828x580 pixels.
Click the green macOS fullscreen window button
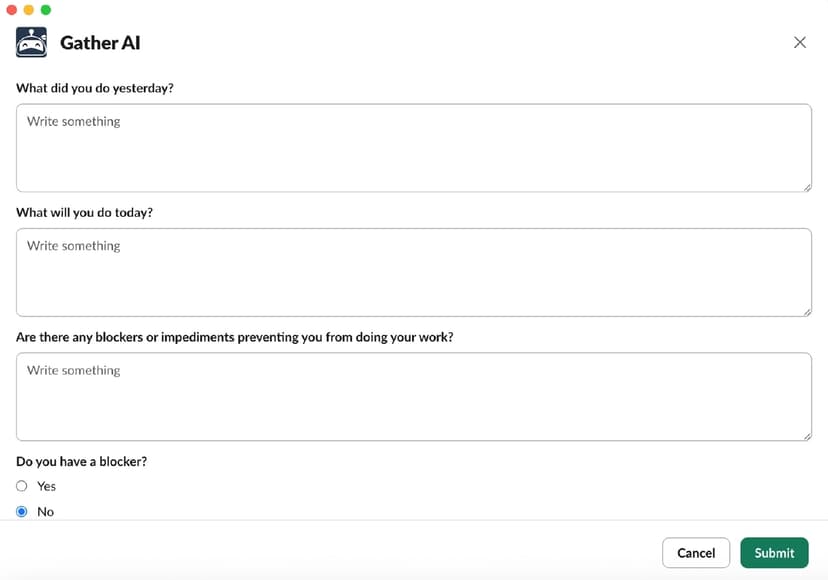[46, 10]
